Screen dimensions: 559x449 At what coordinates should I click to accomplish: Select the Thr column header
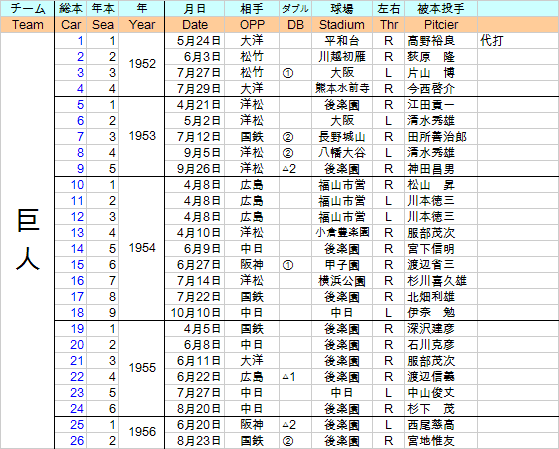[389, 25]
